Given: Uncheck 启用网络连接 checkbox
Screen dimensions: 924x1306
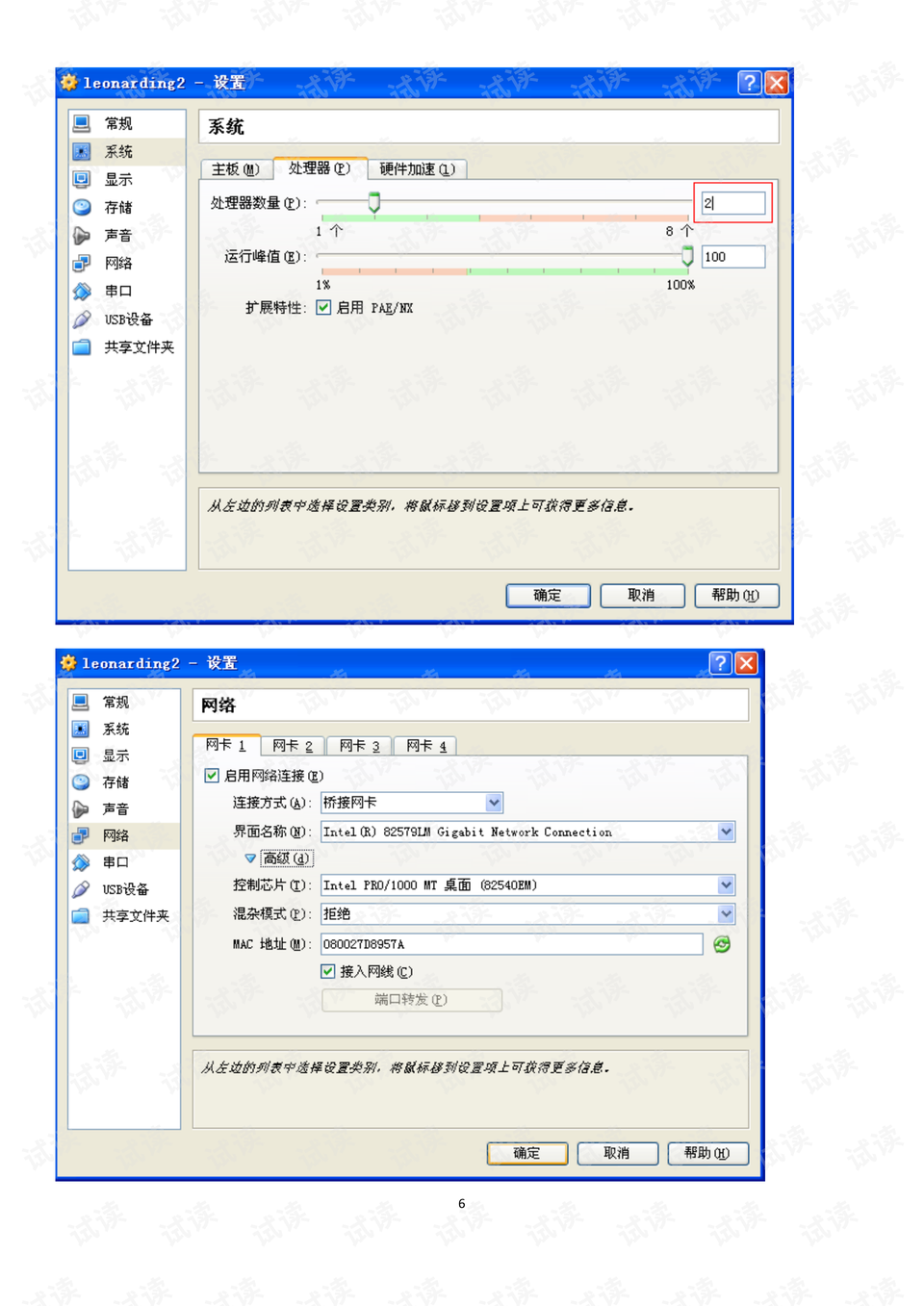Looking at the screenshot, I should click(x=212, y=776).
